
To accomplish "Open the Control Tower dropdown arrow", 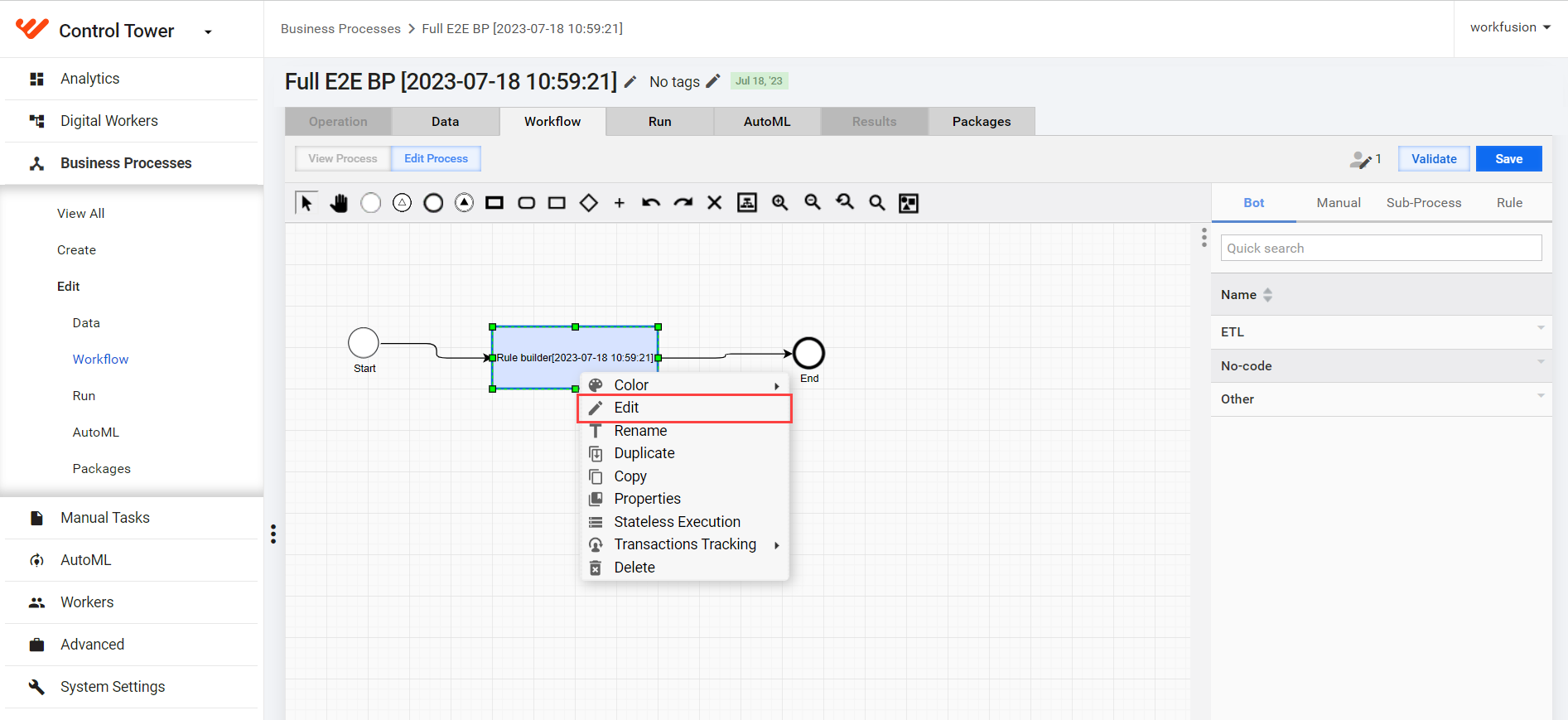I will (208, 32).
